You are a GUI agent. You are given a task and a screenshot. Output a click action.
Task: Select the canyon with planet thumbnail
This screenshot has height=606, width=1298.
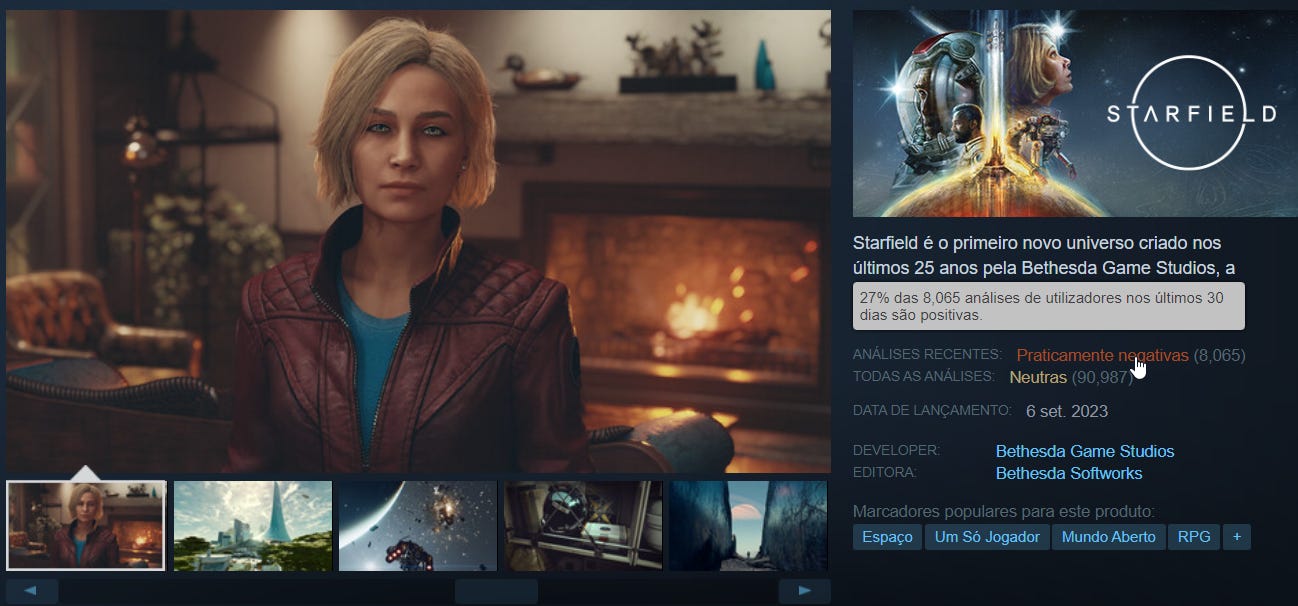coord(748,525)
